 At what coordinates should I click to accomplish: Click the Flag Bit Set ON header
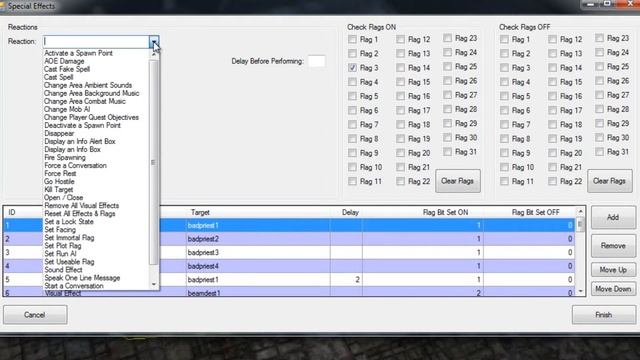click(x=445, y=212)
